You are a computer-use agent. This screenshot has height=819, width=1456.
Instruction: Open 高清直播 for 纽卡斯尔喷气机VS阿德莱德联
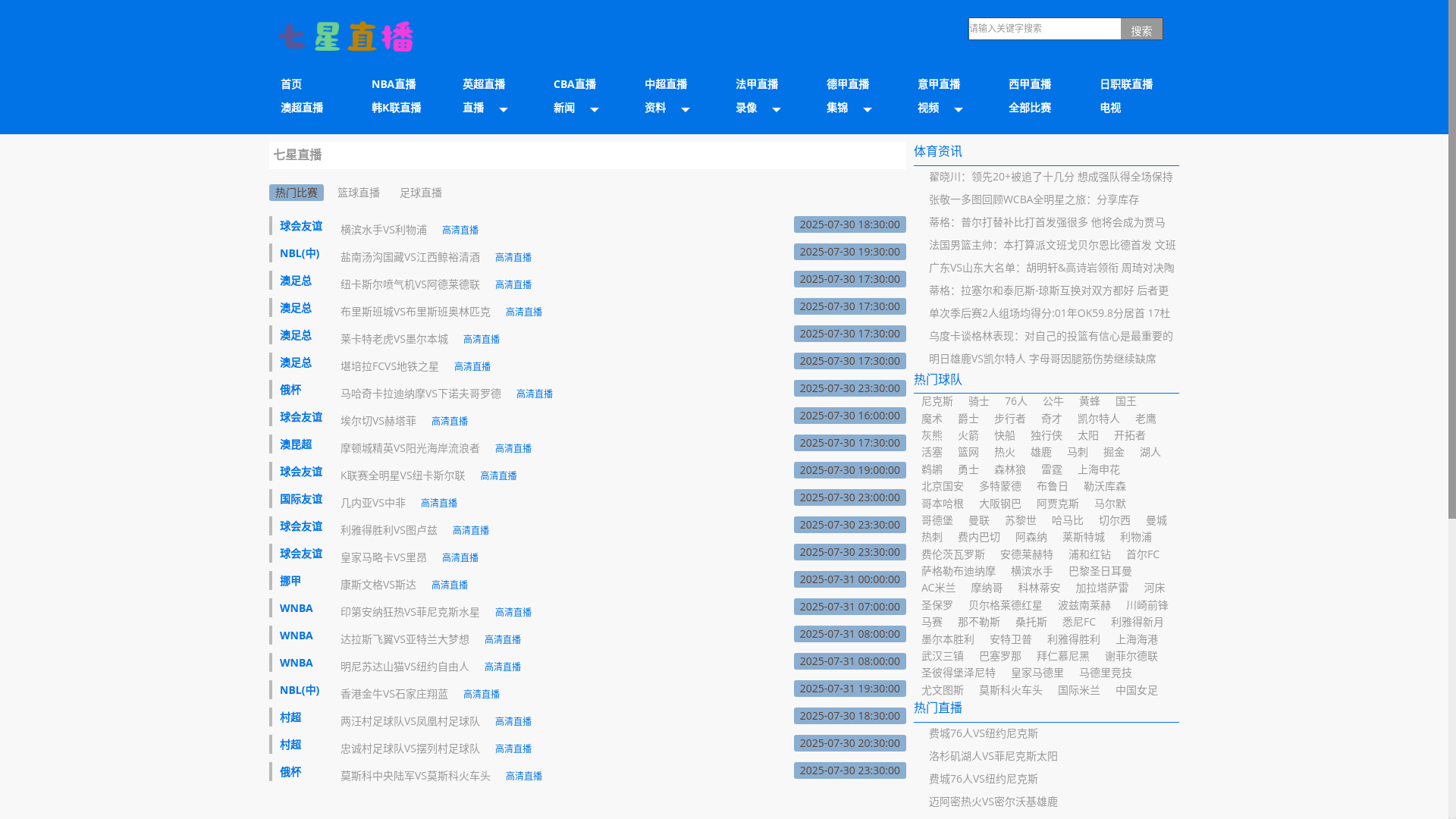point(513,284)
